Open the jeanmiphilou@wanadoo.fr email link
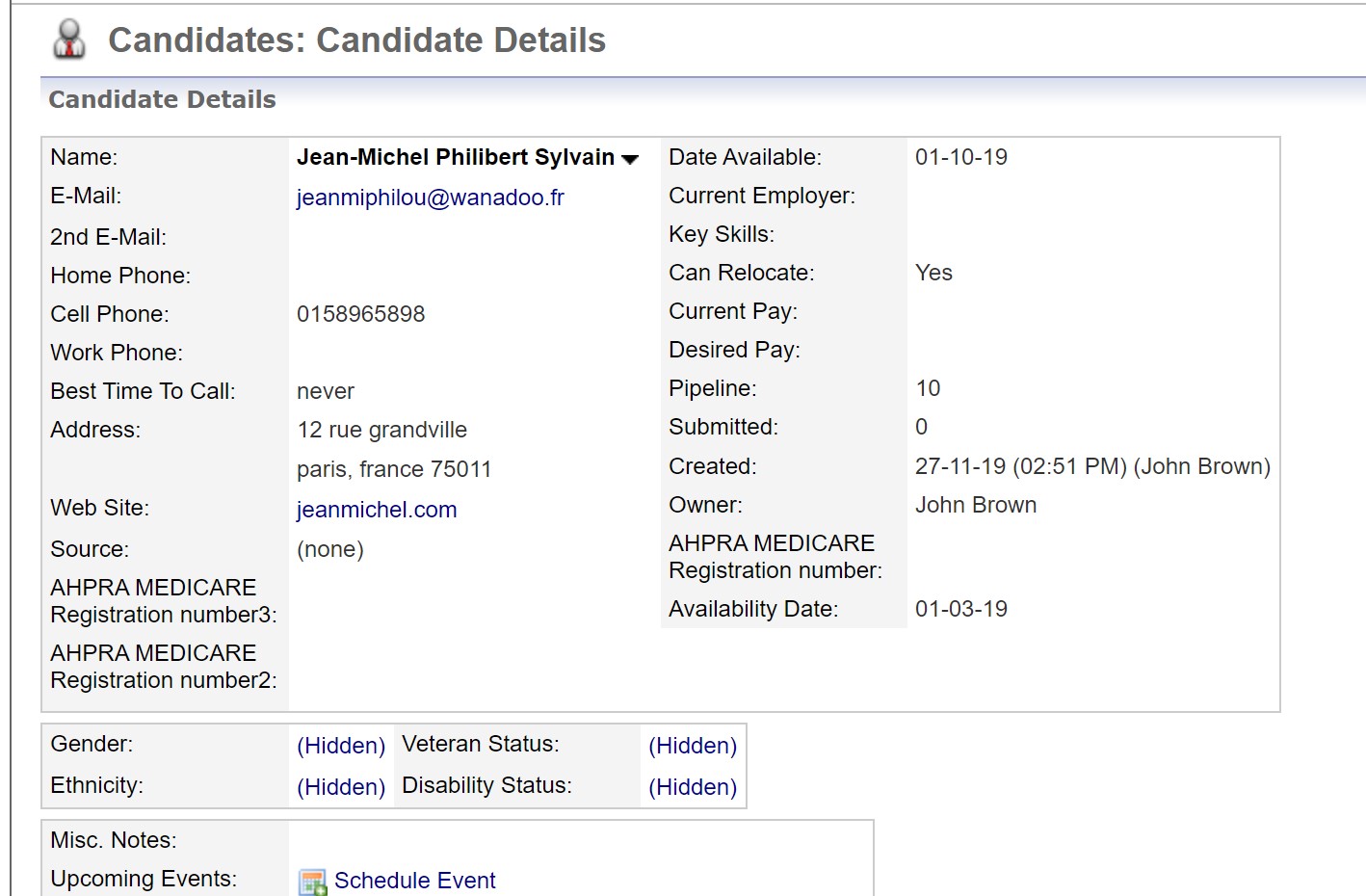This screenshot has width=1366, height=896. pos(430,198)
